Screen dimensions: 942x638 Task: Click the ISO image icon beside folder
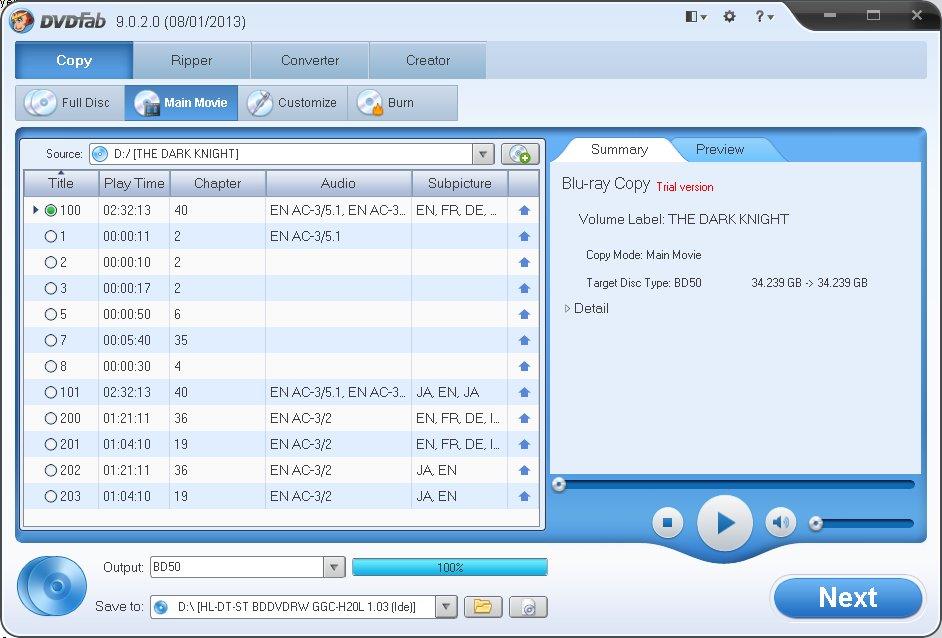pos(528,607)
